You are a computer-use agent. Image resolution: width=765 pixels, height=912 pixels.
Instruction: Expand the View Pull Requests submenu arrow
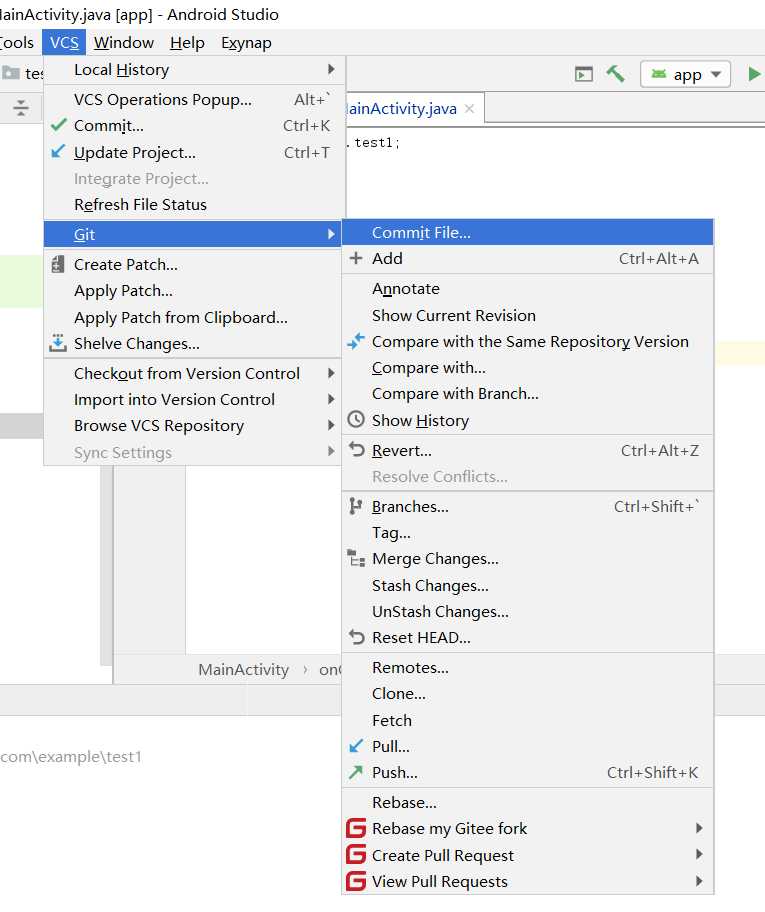pyautogui.click(x=699, y=881)
